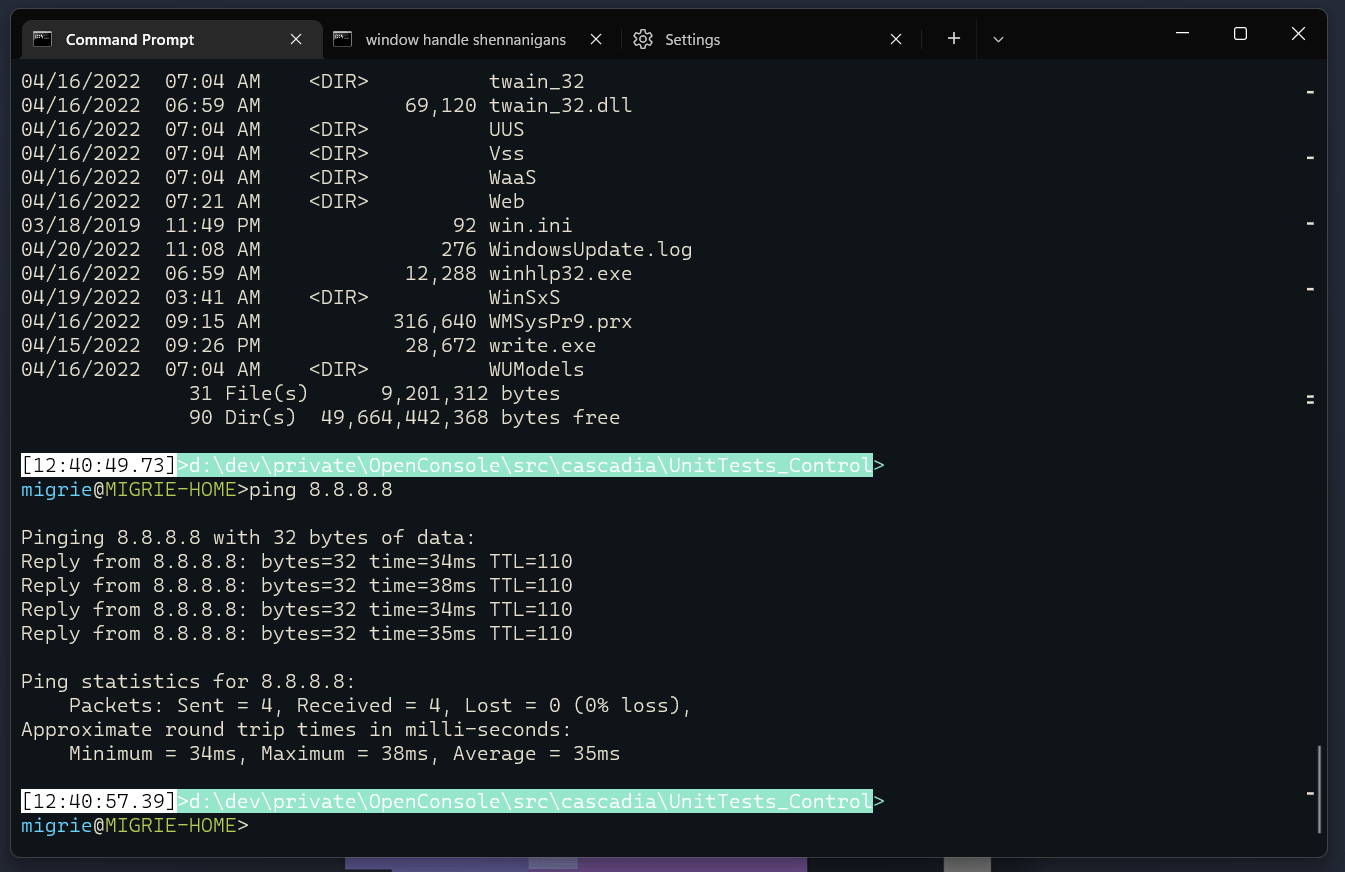
Task: Click the '90 Dir(s)' bytes free line
Action: pos(404,417)
